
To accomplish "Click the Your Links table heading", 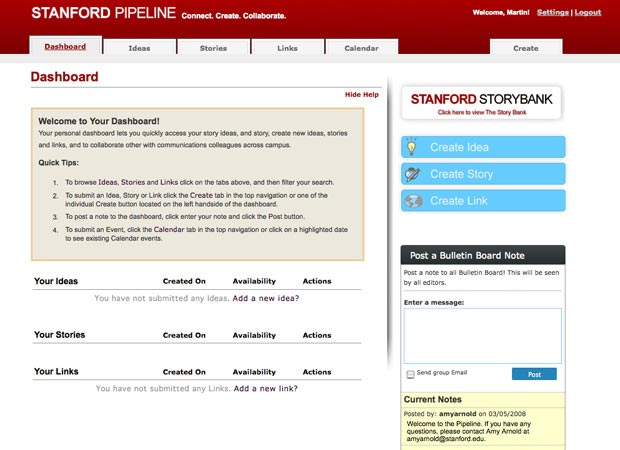I will (56, 371).
